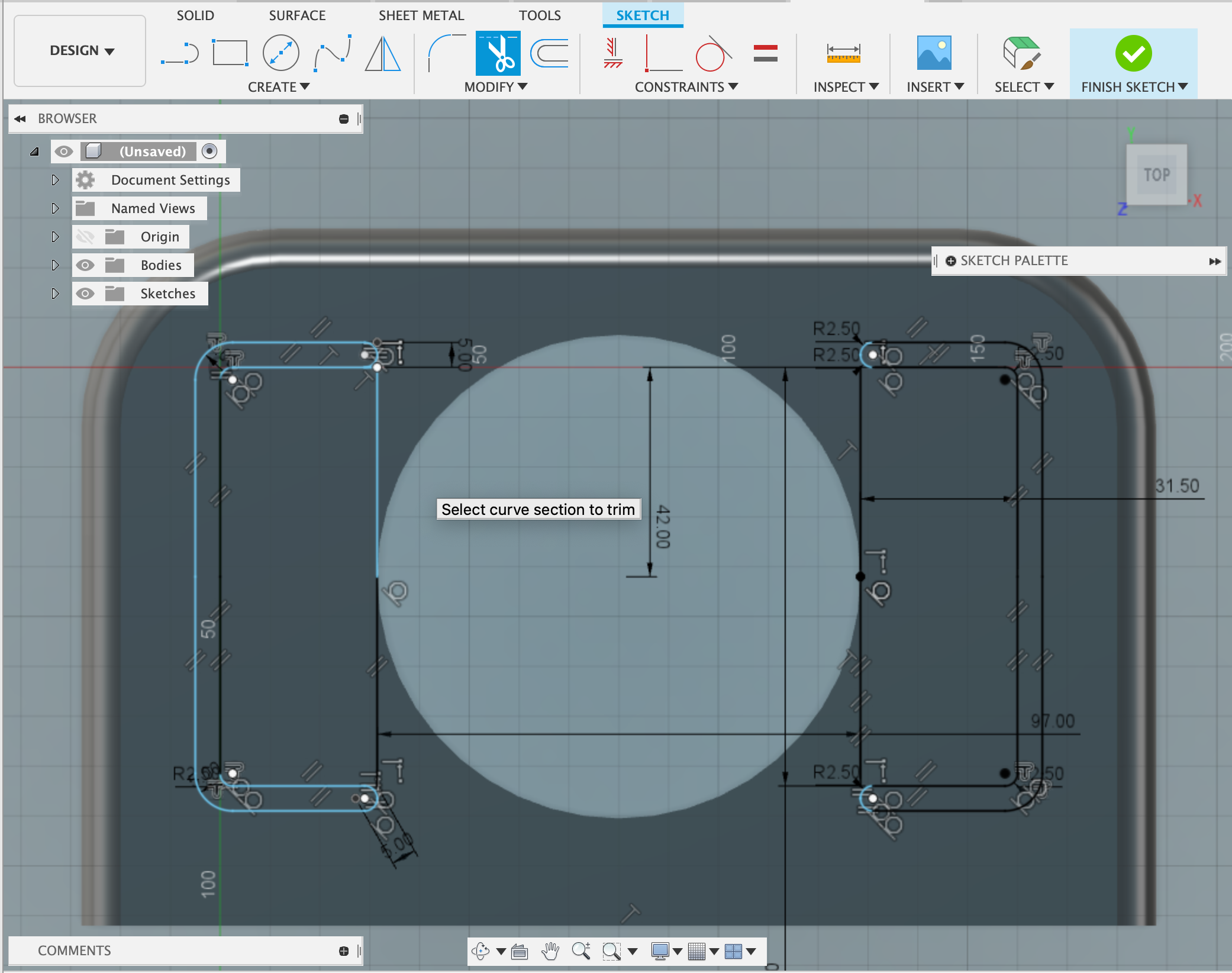The image size is (1232, 973).
Task: Activate the Unsaved component radio button
Action: click(x=209, y=152)
